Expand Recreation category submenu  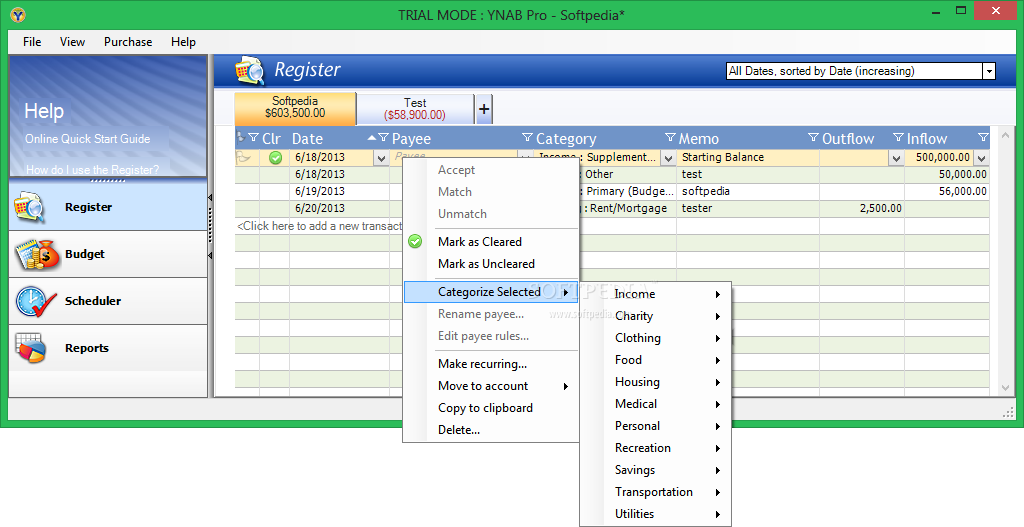pyautogui.click(x=656, y=448)
